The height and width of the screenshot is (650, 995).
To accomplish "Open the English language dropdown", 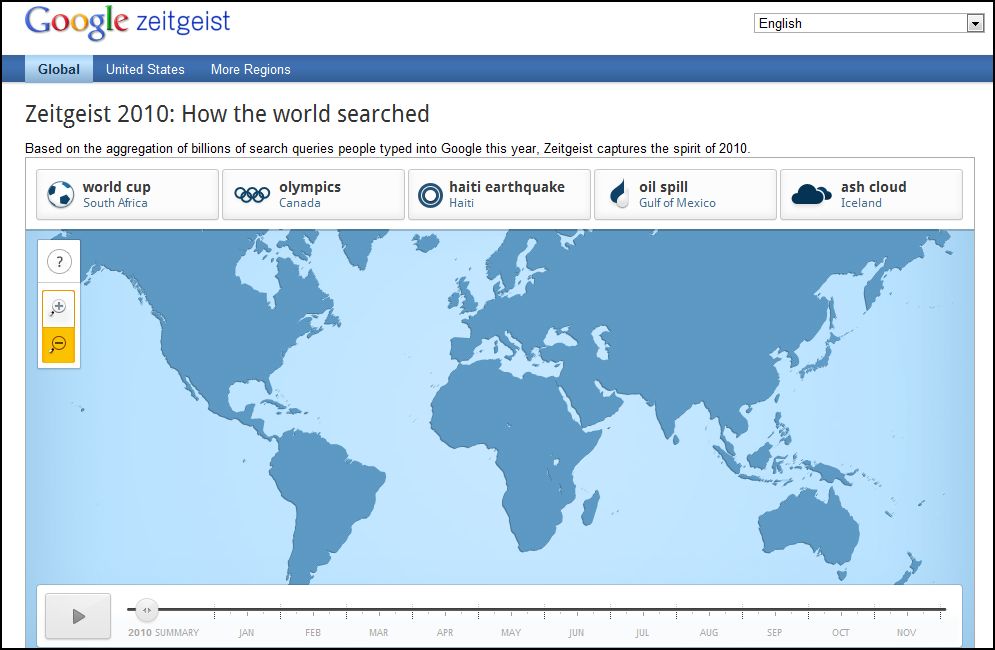I will tap(869, 23).
